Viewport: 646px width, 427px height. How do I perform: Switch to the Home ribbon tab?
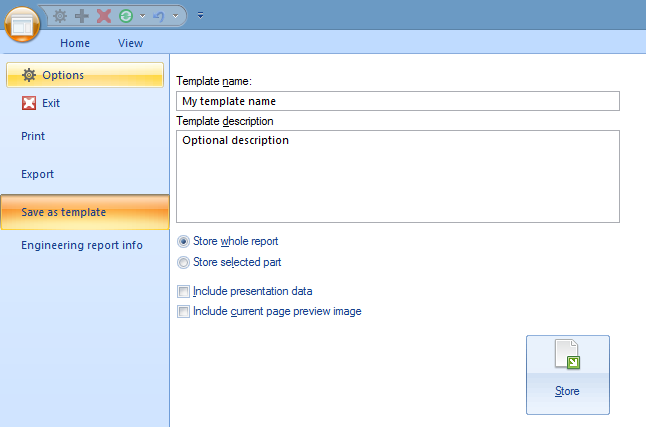(75, 43)
